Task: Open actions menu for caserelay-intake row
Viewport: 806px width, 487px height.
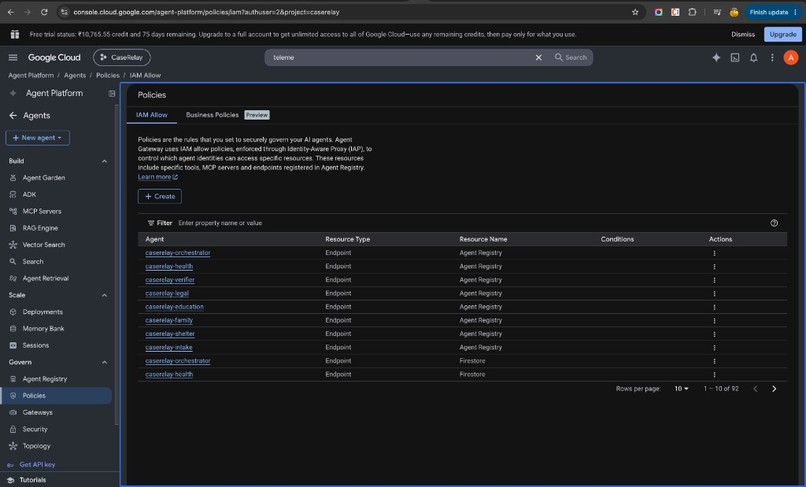Action: [714, 348]
